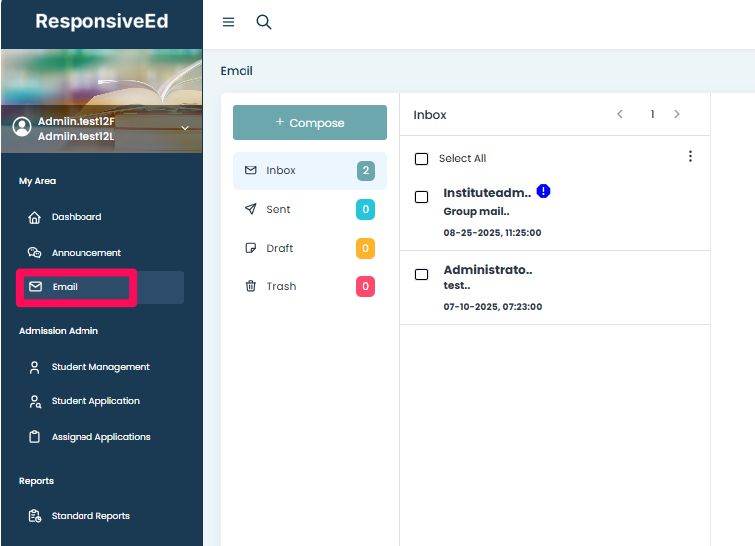Expand the user profile dropdown chevron

(184, 128)
